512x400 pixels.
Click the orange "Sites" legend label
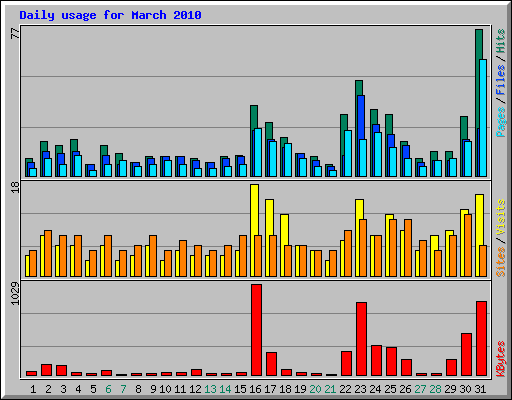[x=500, y=261]
